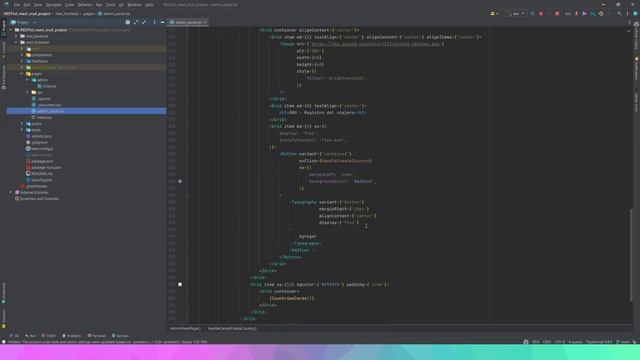640x360 pixels.
Task: Open the Problems tool window
Action: (71, 336)
